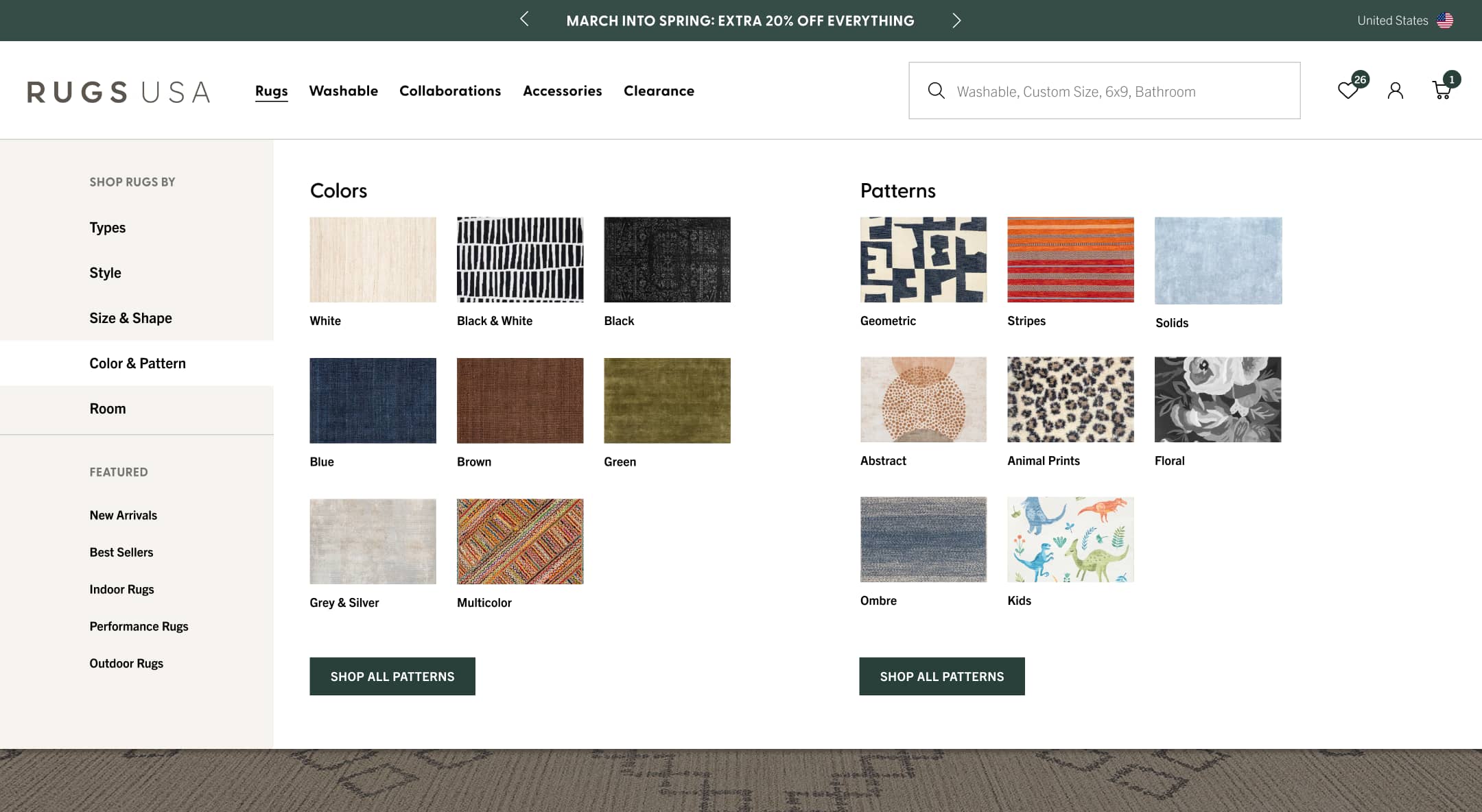Open the Clearance menu
The height and width of the screenshot is (812, 1482).
point(659,91)
